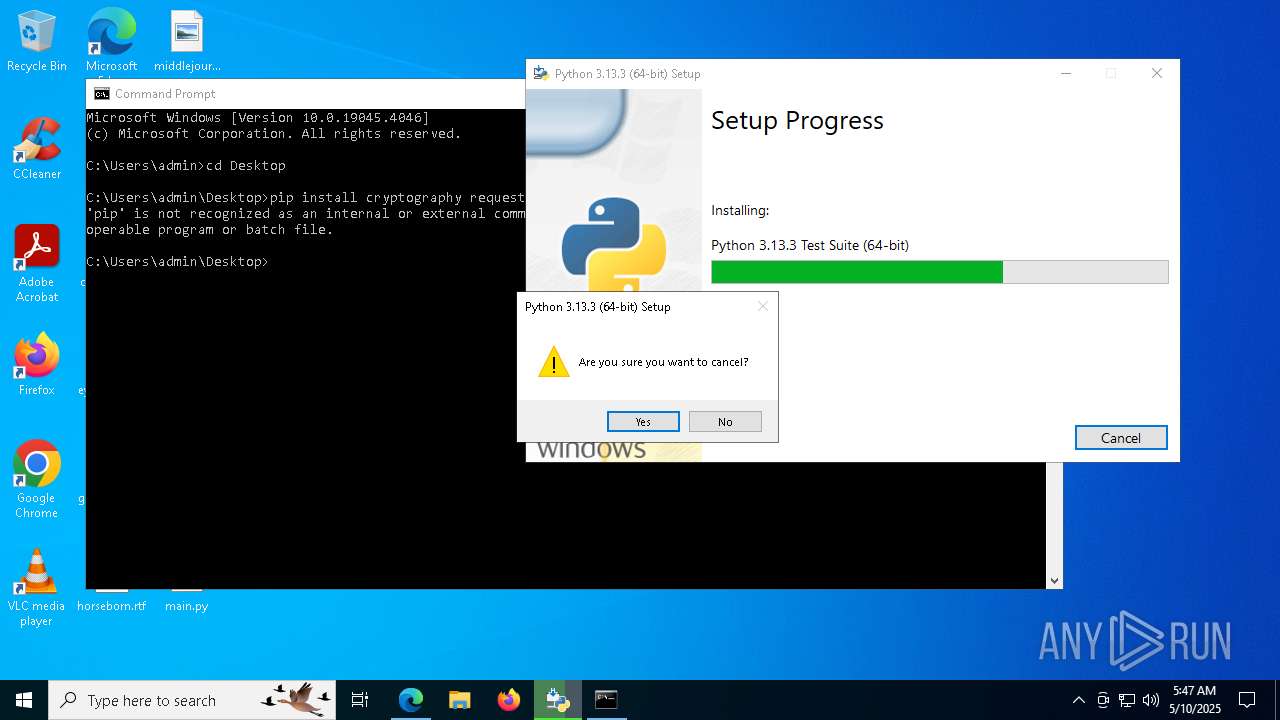
Task: Open the notification center icon
Action: pyautogui.click(x=1247, y=700)
